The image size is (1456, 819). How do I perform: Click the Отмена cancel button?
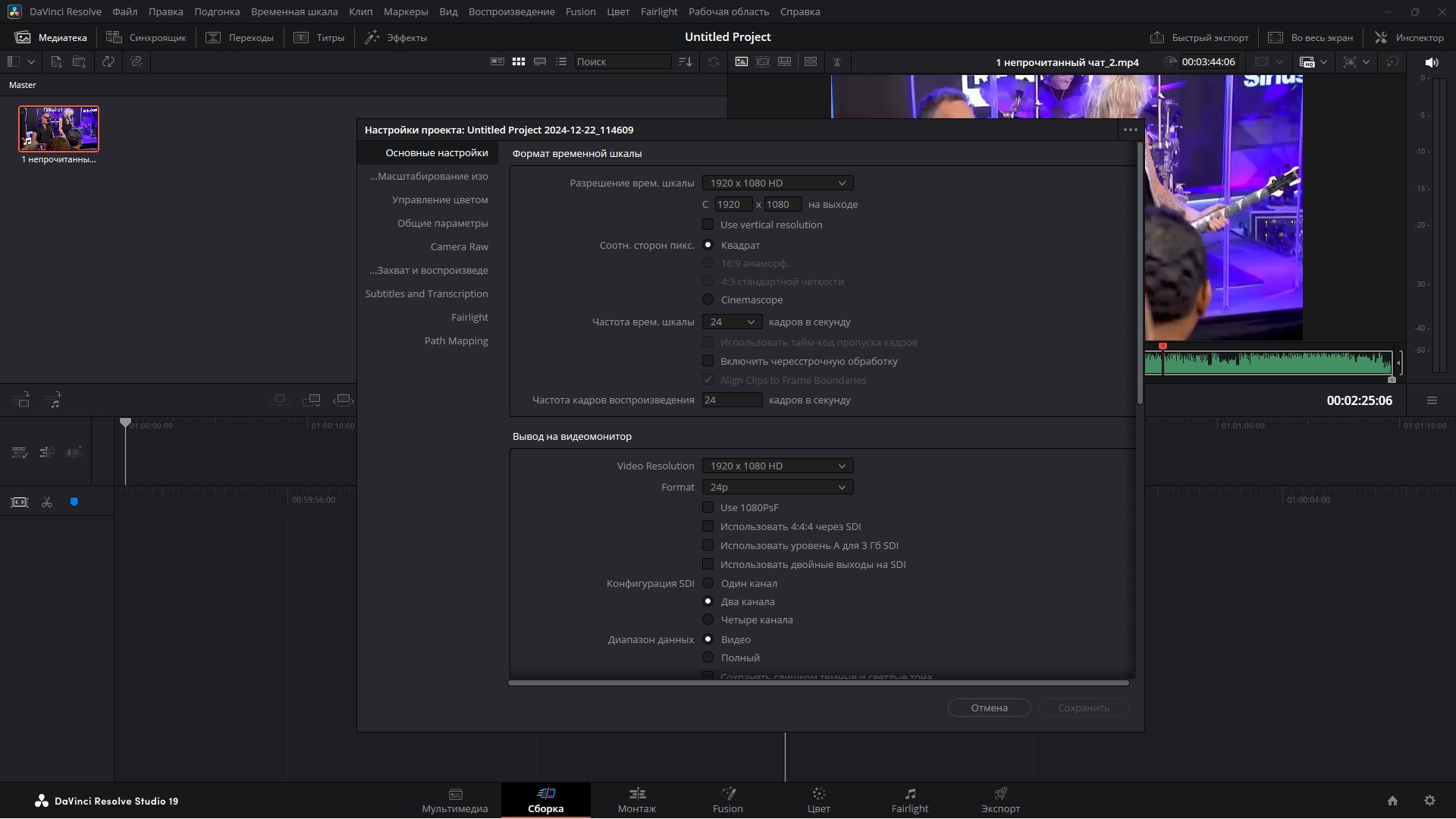coord(989,708)
